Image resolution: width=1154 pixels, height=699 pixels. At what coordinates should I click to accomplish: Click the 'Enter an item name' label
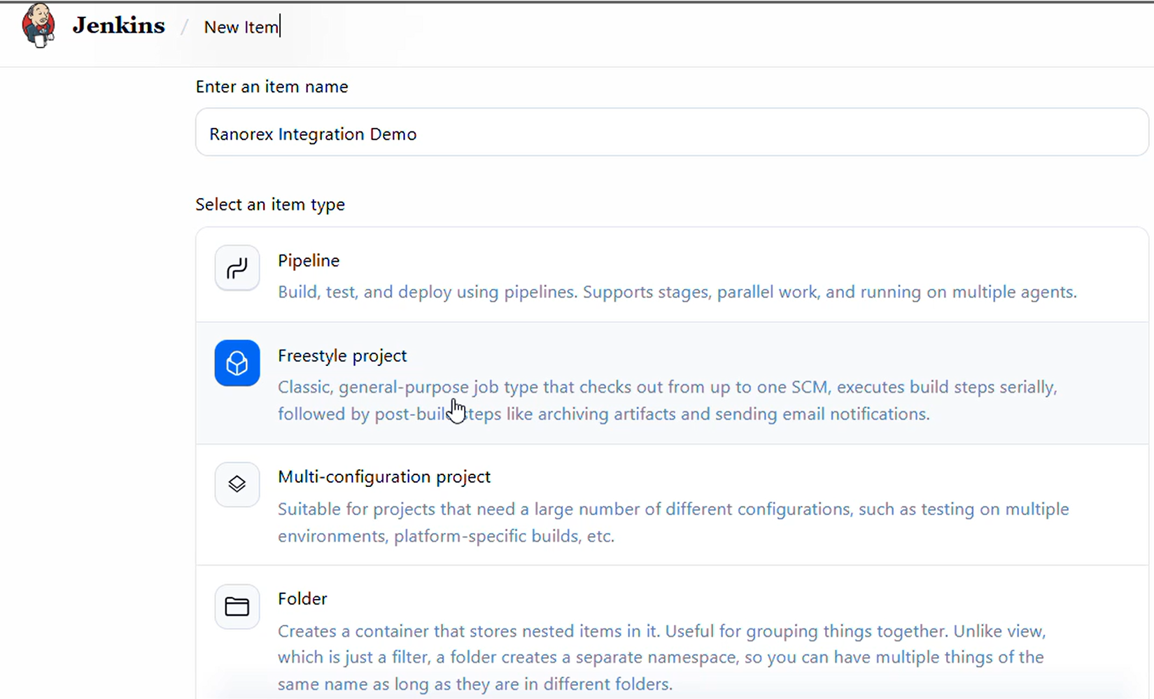[x=272, y=87]
